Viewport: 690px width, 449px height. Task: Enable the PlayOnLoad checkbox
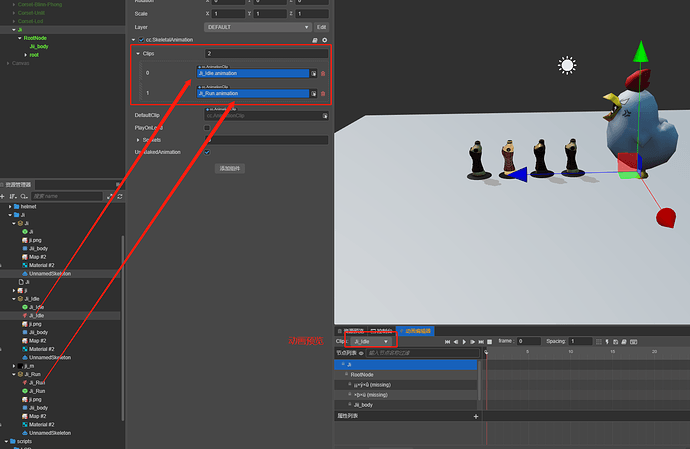coord(207,128)
